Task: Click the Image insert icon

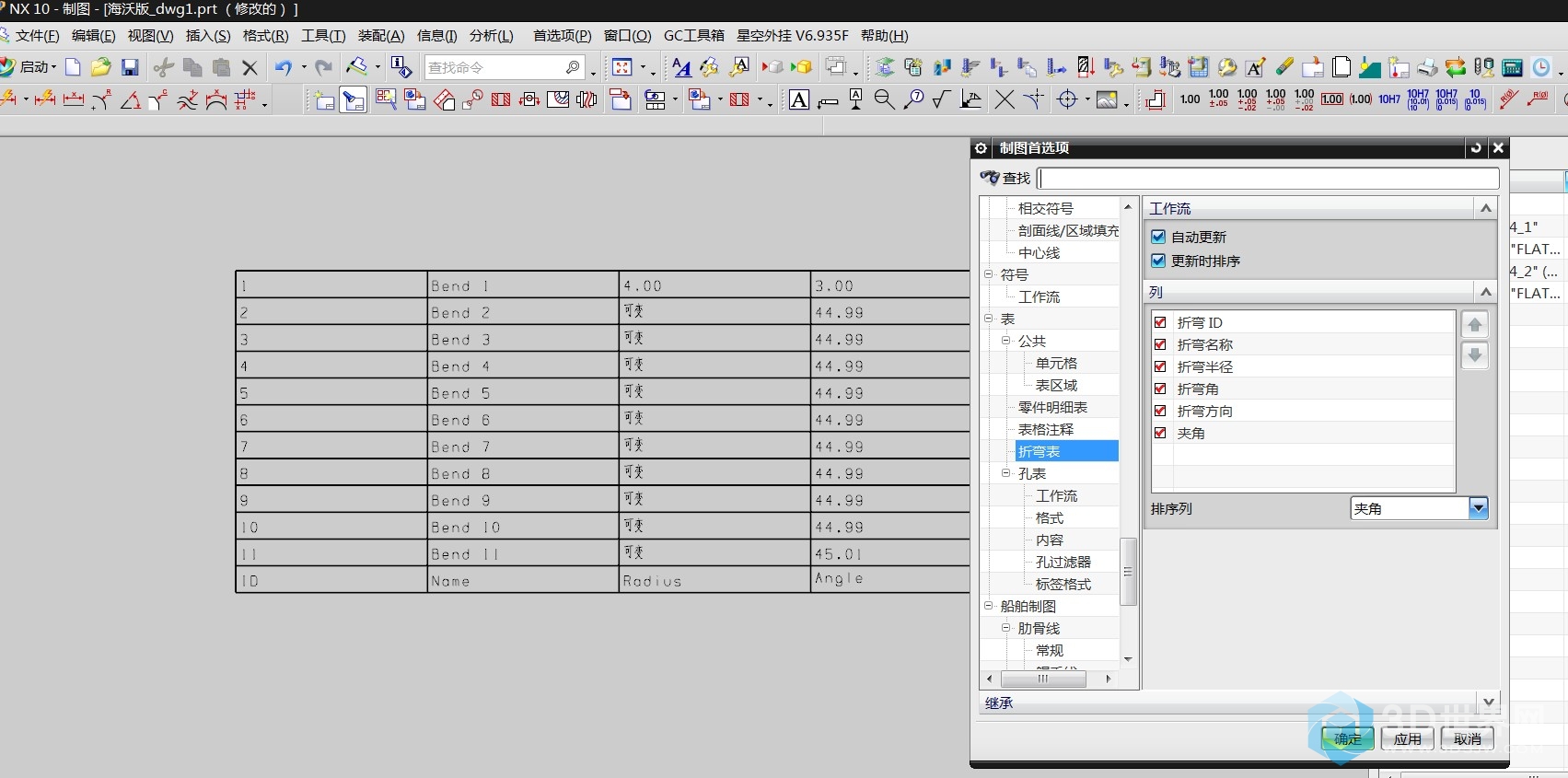Action: (1107, 99)
